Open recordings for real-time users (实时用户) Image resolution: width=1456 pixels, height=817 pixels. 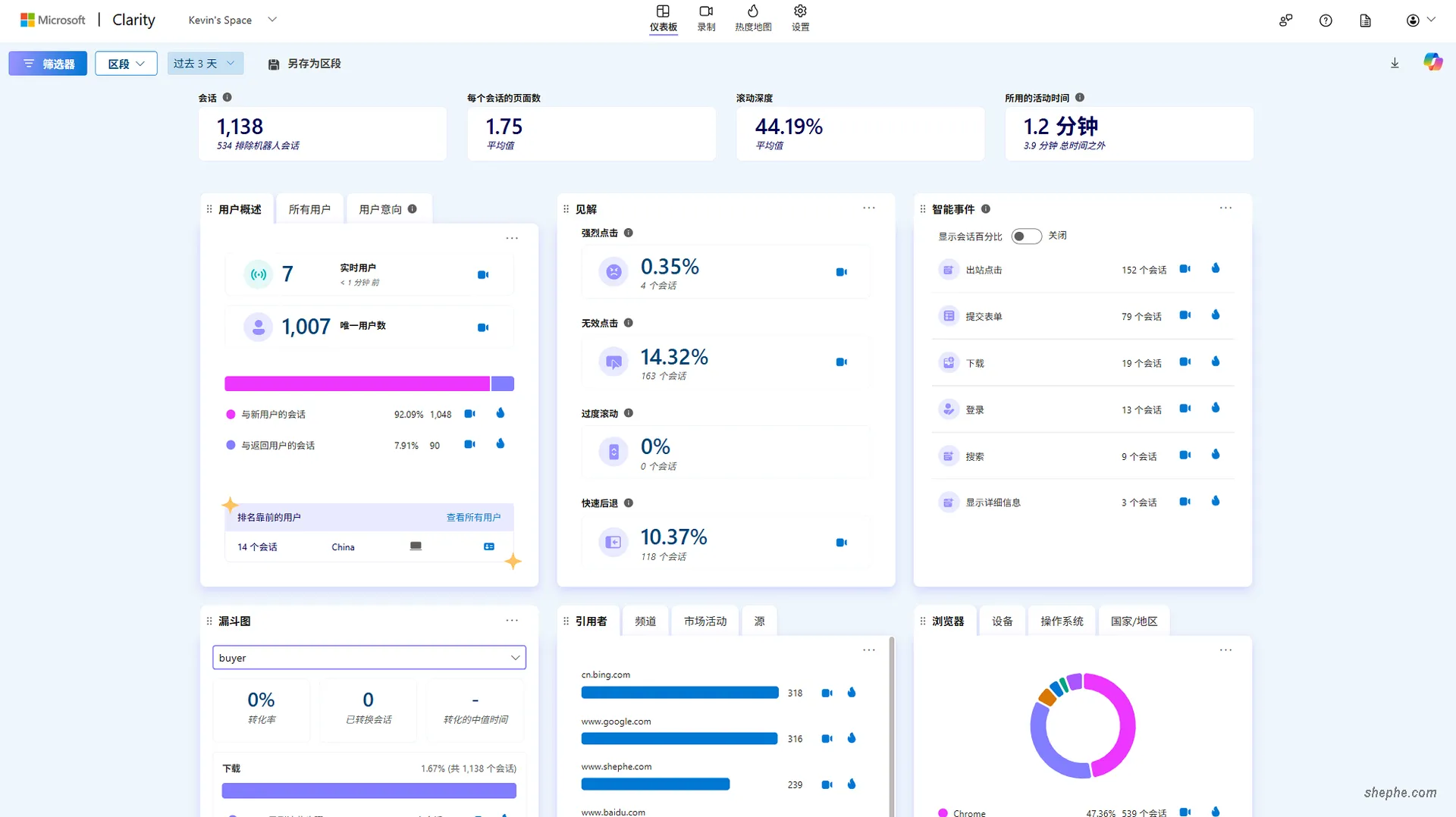pos(483,275)
